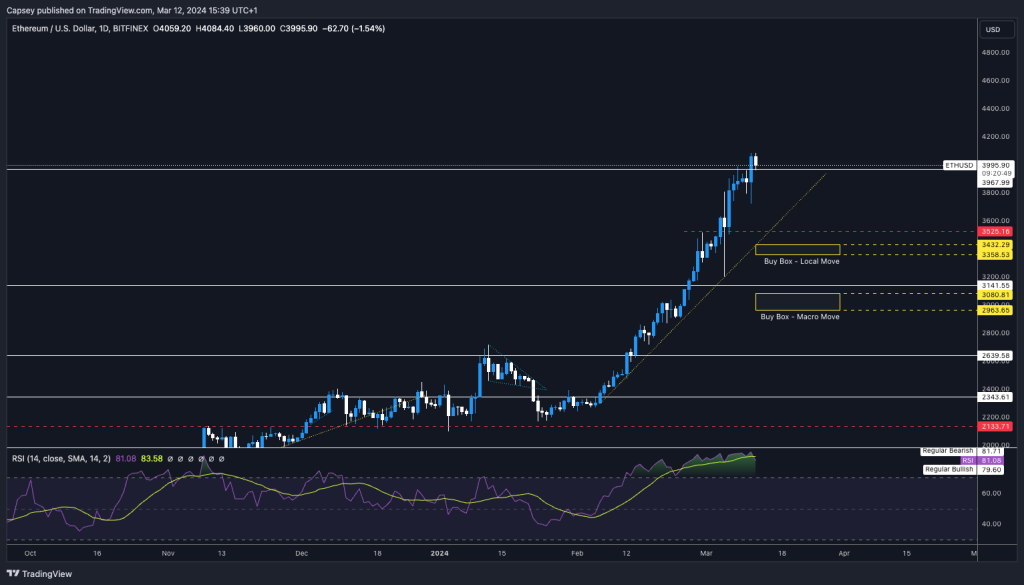Click the yellow 2963.65 price label
The image size is (1024, 585).
995,311
